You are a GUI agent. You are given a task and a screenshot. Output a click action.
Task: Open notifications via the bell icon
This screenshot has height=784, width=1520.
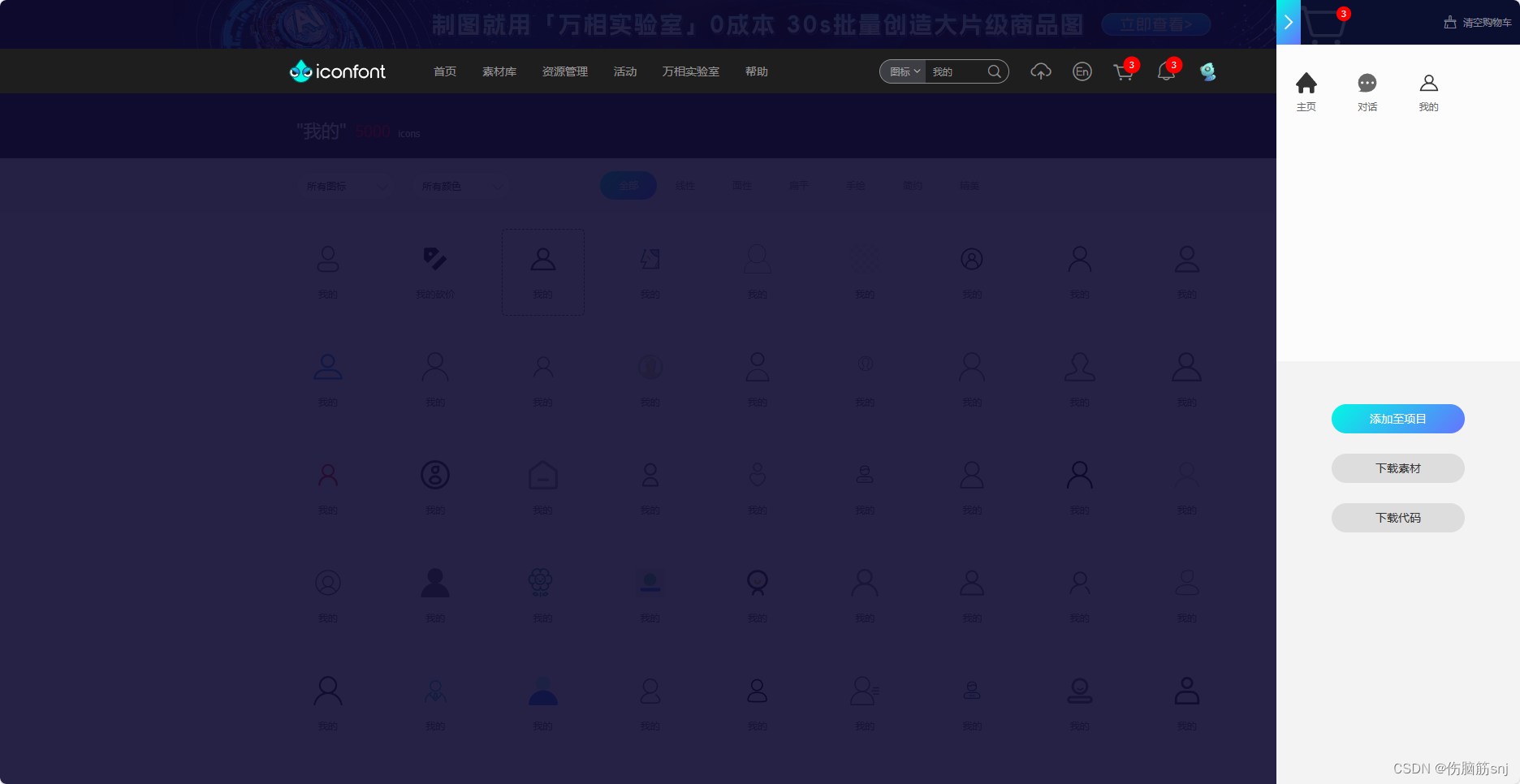(1166, 72)
